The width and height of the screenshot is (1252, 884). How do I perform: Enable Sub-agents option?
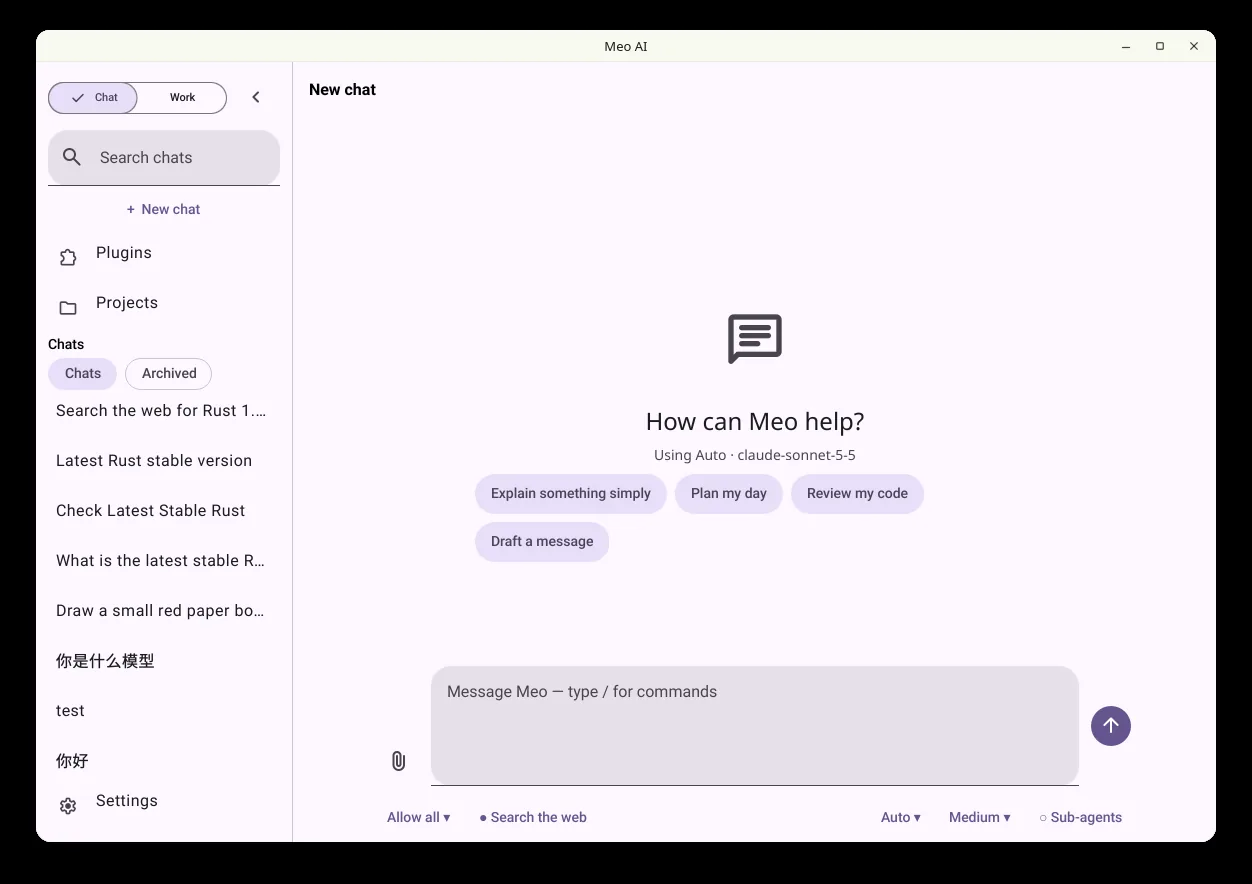tap(1080, 817)
